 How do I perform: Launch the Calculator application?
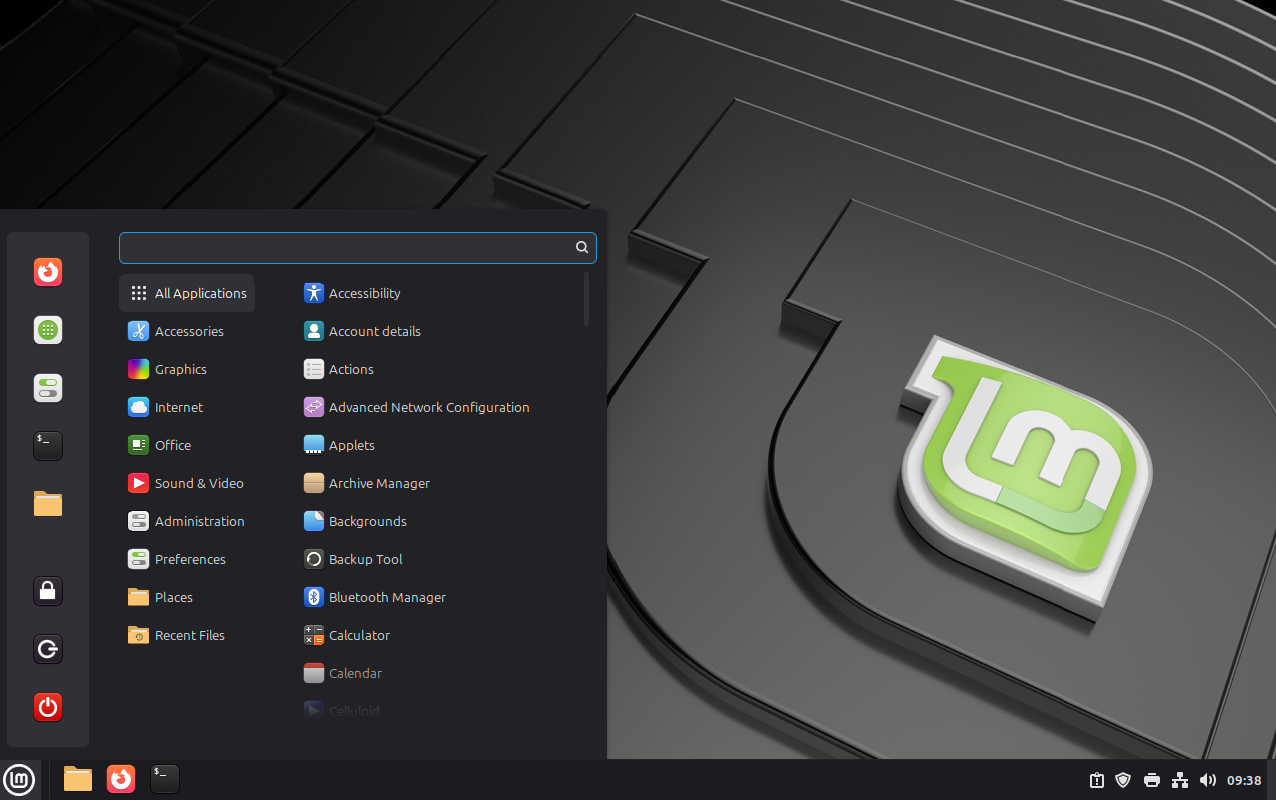[x=358, y=635]
